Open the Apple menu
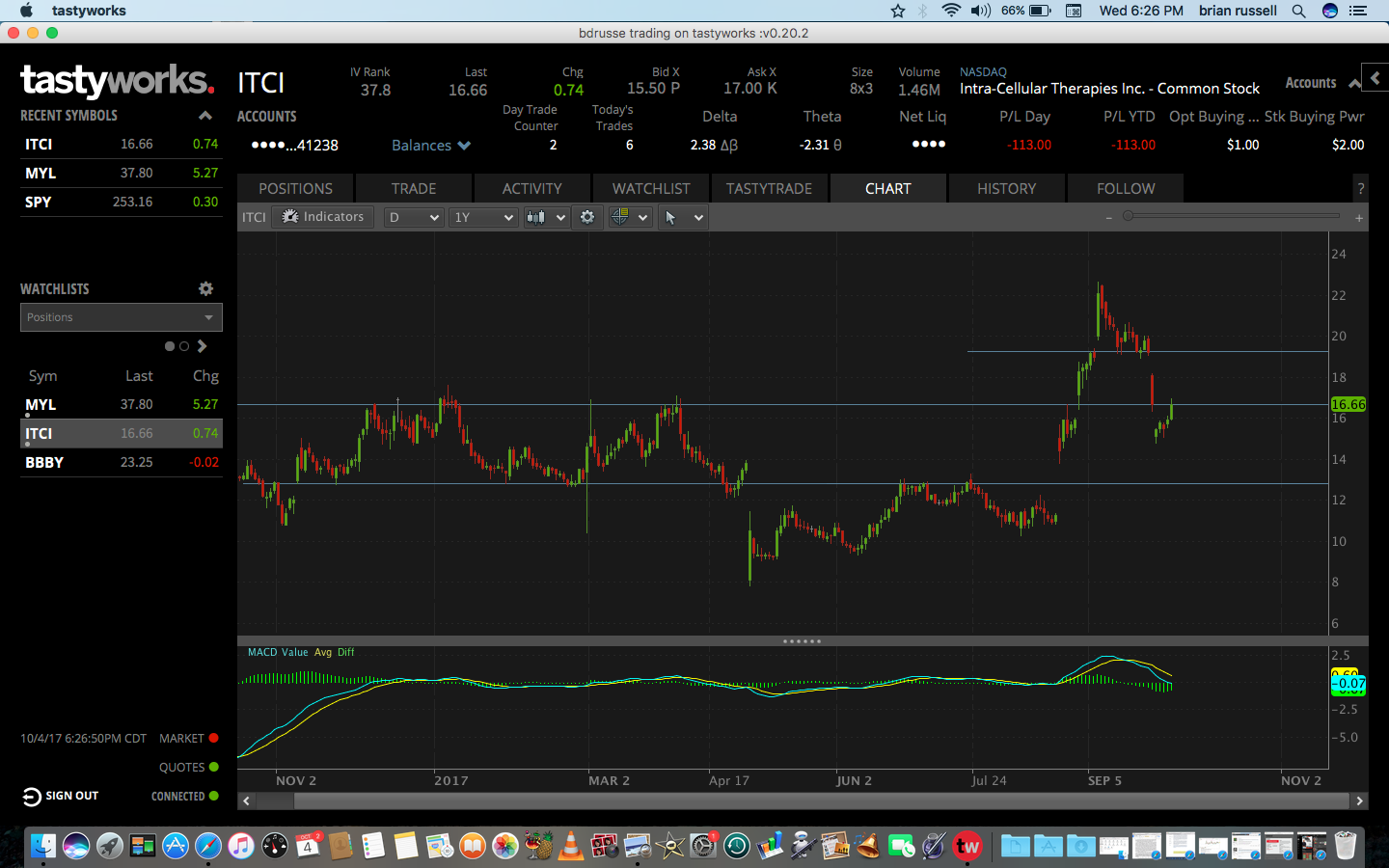This screenshot has height=868, width=1389. [26, 11]
